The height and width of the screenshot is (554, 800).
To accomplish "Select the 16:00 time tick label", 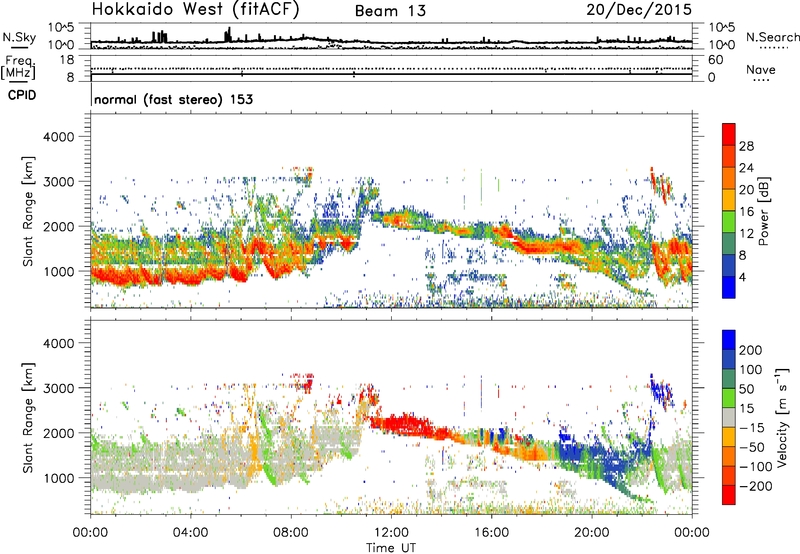I will point(491,533).
